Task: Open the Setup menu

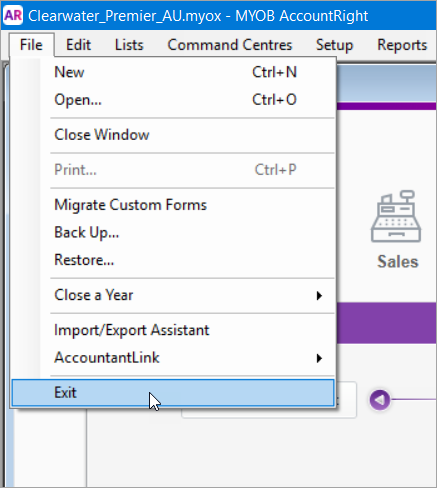Action: 334,45
